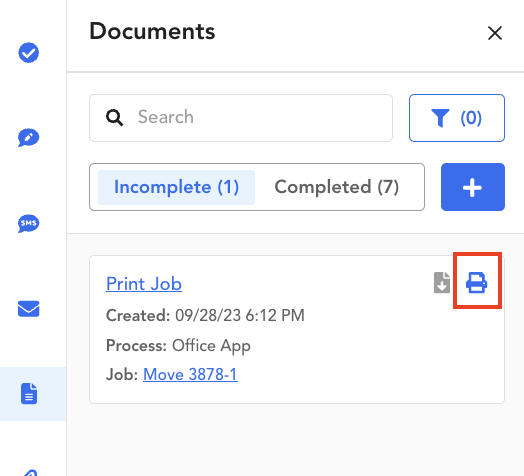Screen dimensions: 524x476
Task: Switch to the Completed (7) tab
Action: tap(337, 187)
